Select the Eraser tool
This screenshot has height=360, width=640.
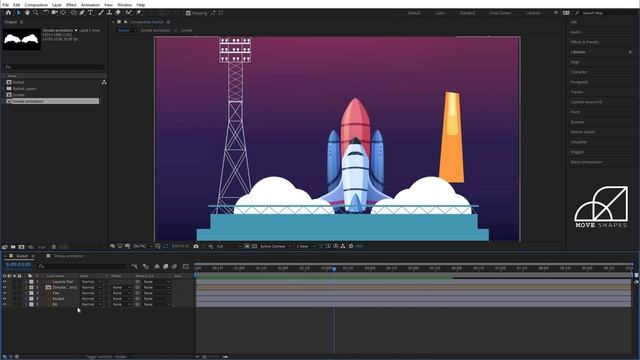coord(118,13)
